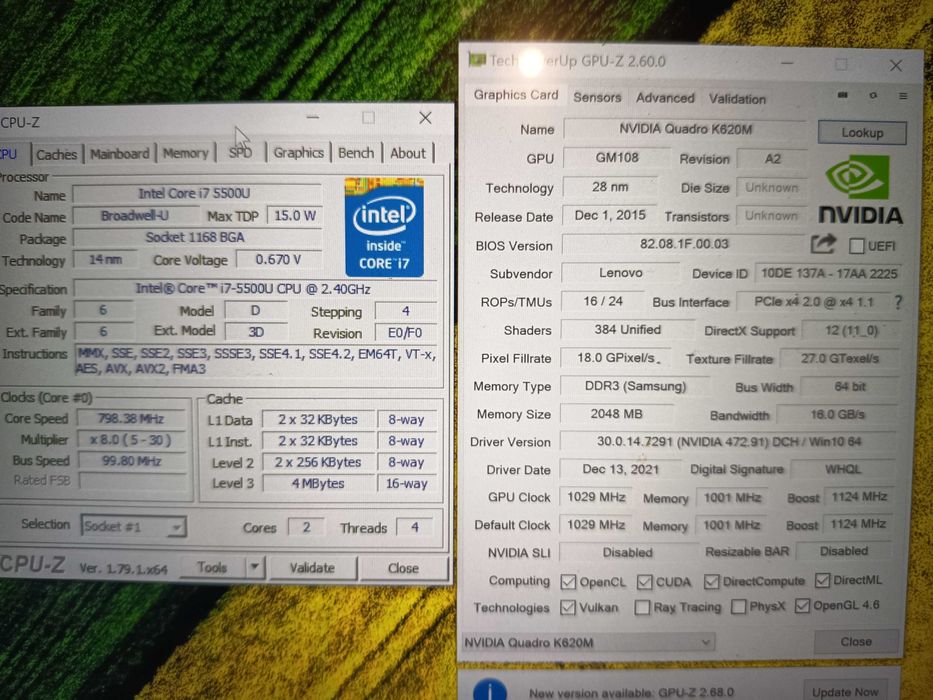Open the Sensors tab in GPU-Z
This screenshot has height=700, width=933.
pyautogui.click(x=597, y=98)
